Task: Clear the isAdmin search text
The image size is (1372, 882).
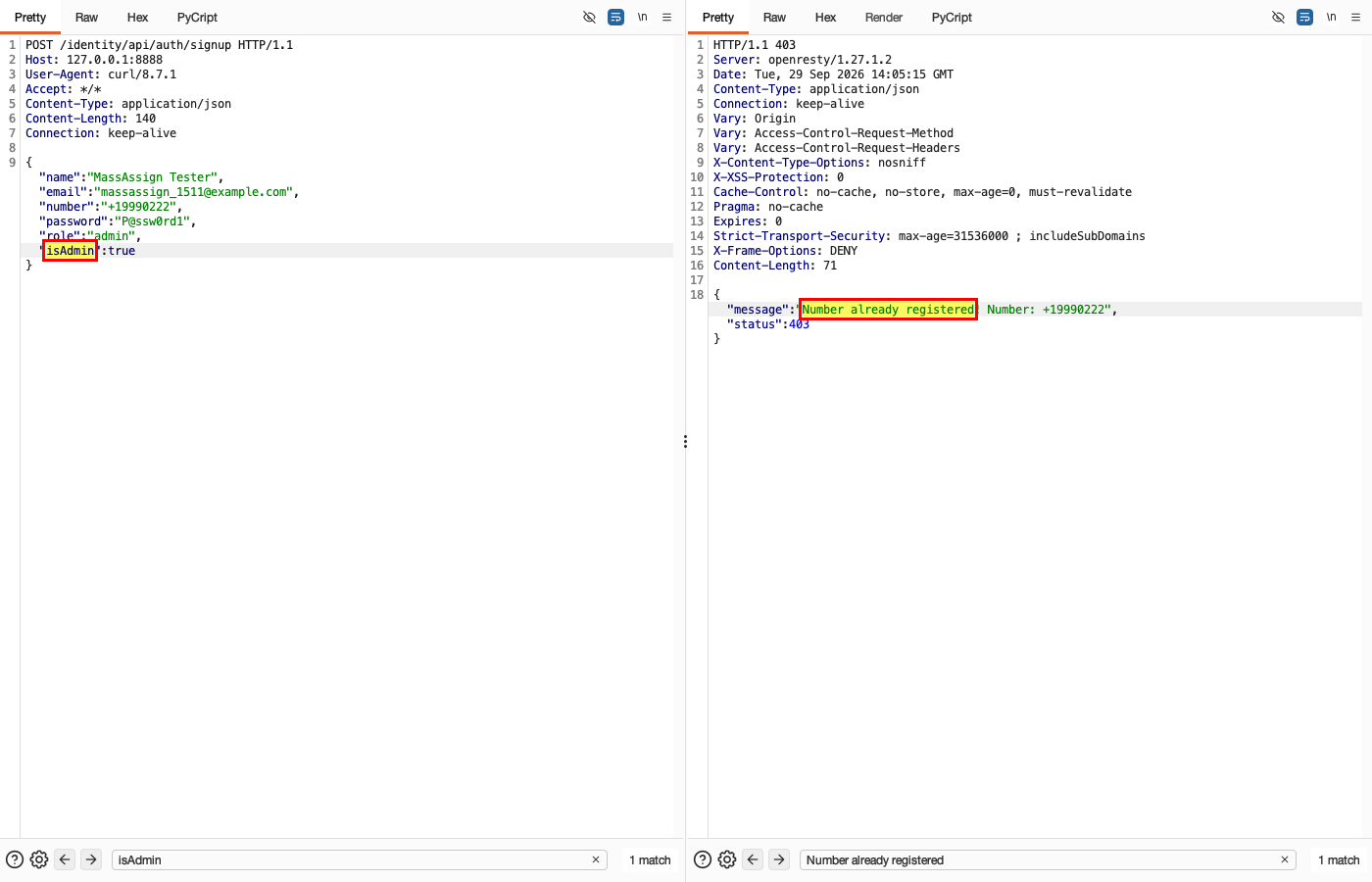Action: click(596, 859)
